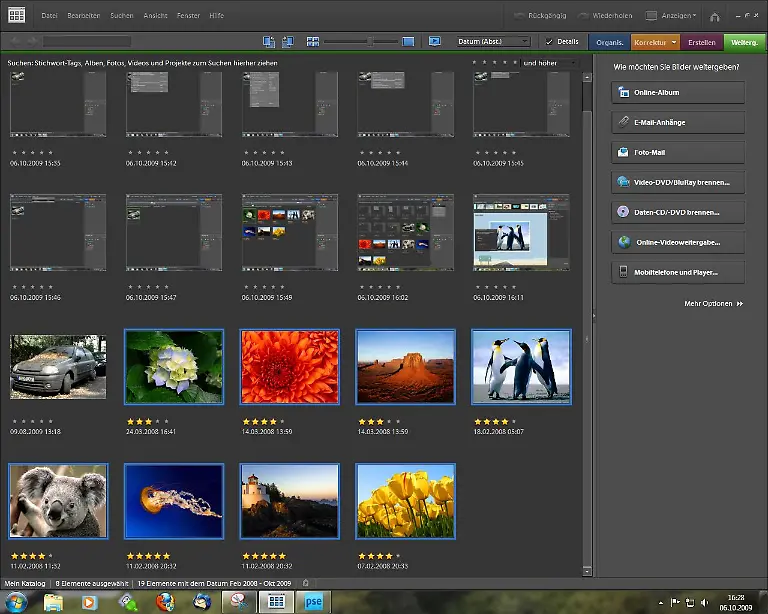768x614 pixels.
Task: Set rating filter to the fifth star
Action: pyautogui.click(x=515, y=62)
